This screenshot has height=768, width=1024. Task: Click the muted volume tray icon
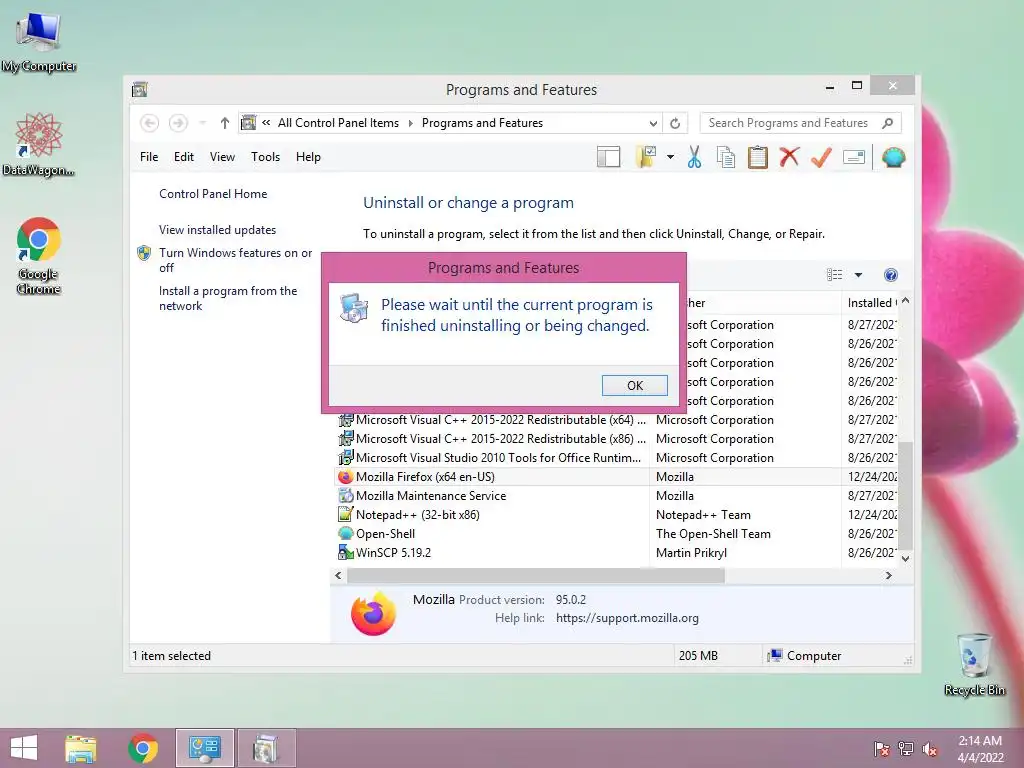click(929, 749)
